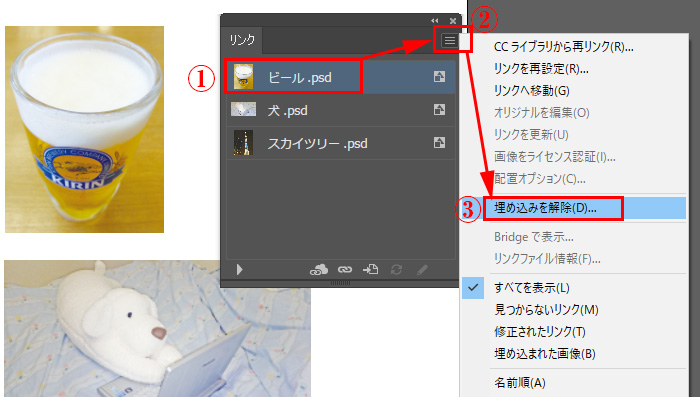Select the beer glass image on canvas
This screenshot has width=700, height=397.
[x=84, y=129]
